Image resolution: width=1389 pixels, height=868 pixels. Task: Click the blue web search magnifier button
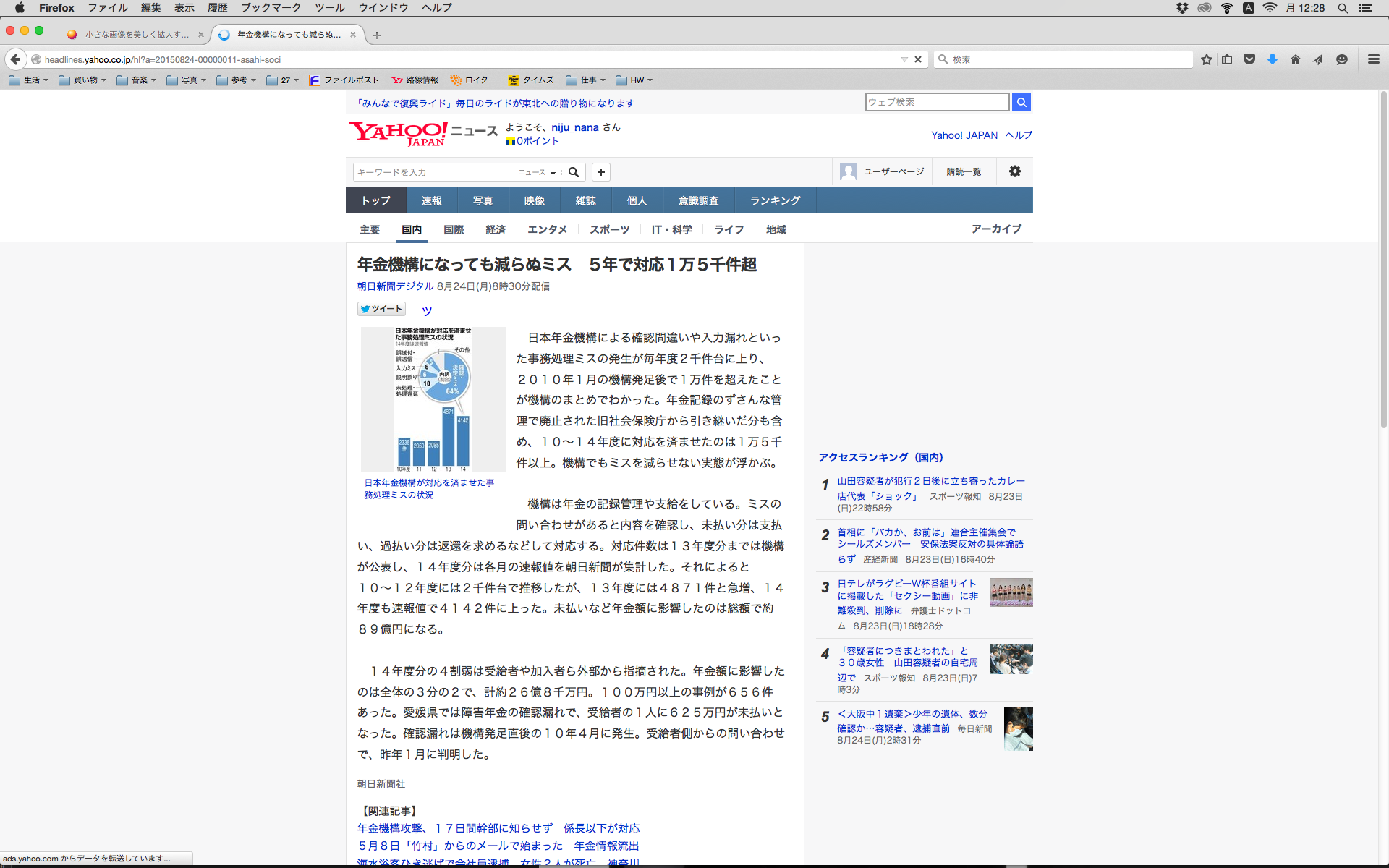(1021, 102)
